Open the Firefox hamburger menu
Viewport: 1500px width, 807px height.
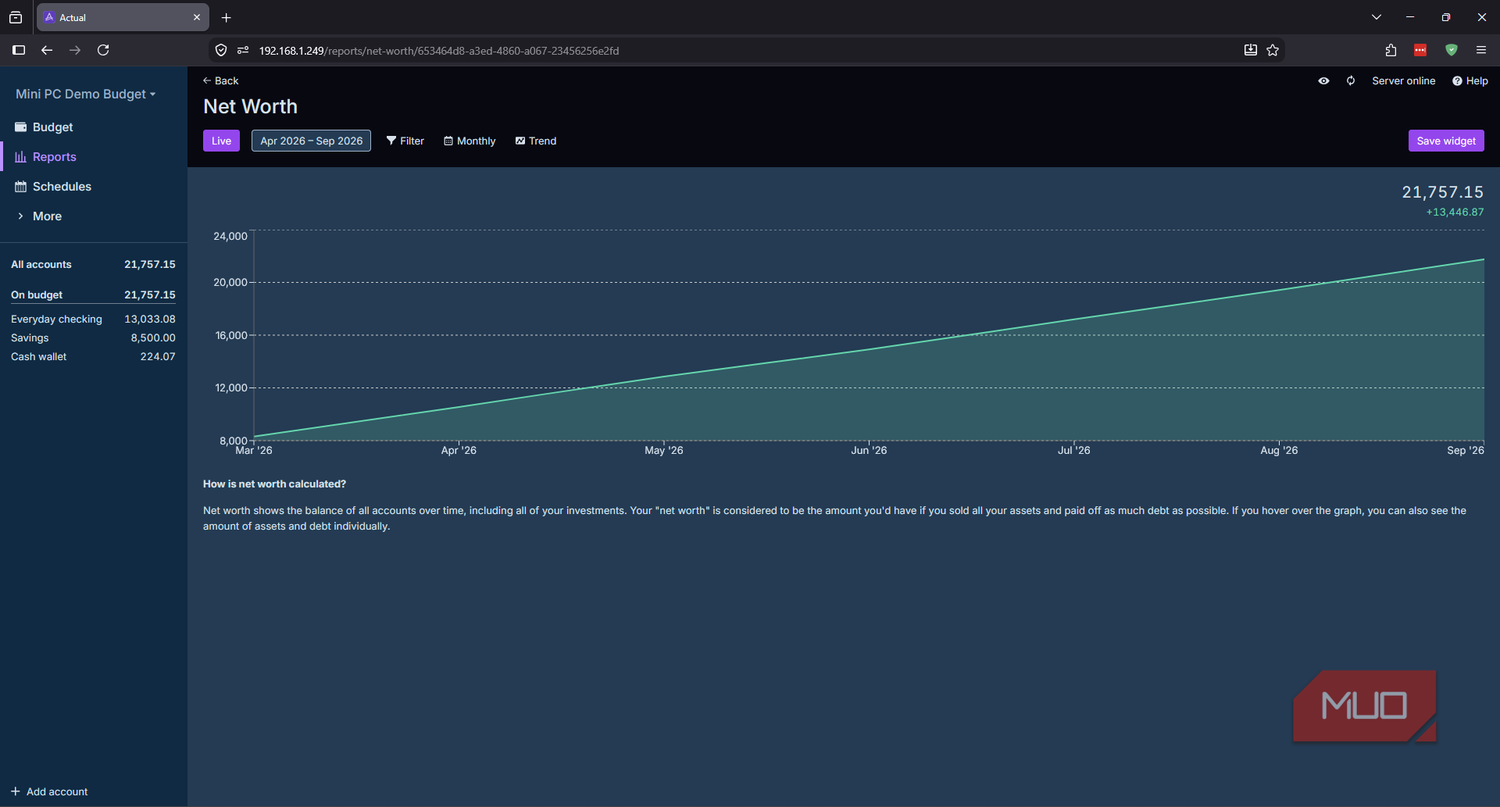[x=1482, y=50]
